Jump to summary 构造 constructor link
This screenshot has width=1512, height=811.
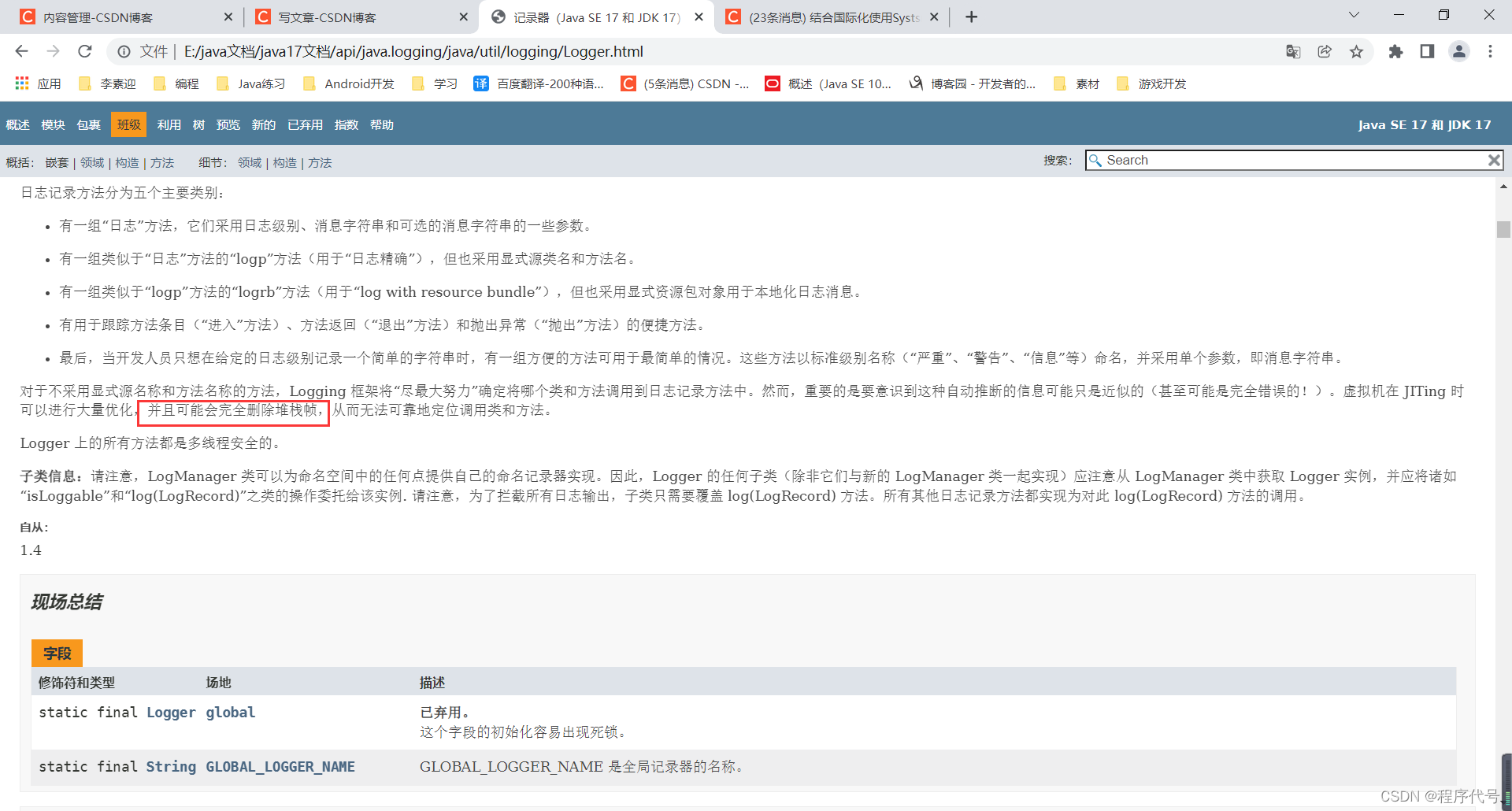[127, 162]
